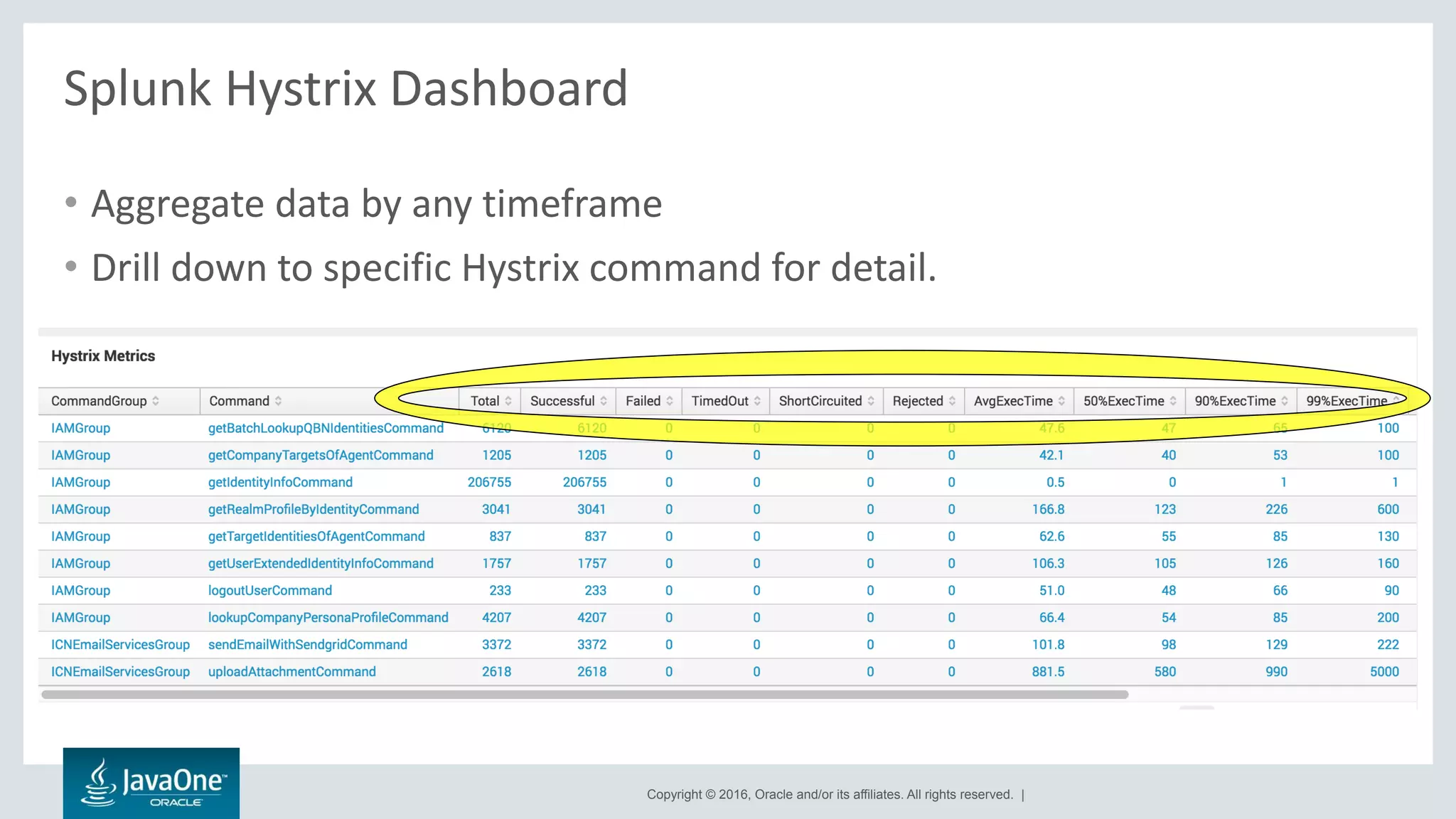Click 99%ExecTime value 222
The width and height of the screenshot is (1456, 819).
tap(1388, 644)
